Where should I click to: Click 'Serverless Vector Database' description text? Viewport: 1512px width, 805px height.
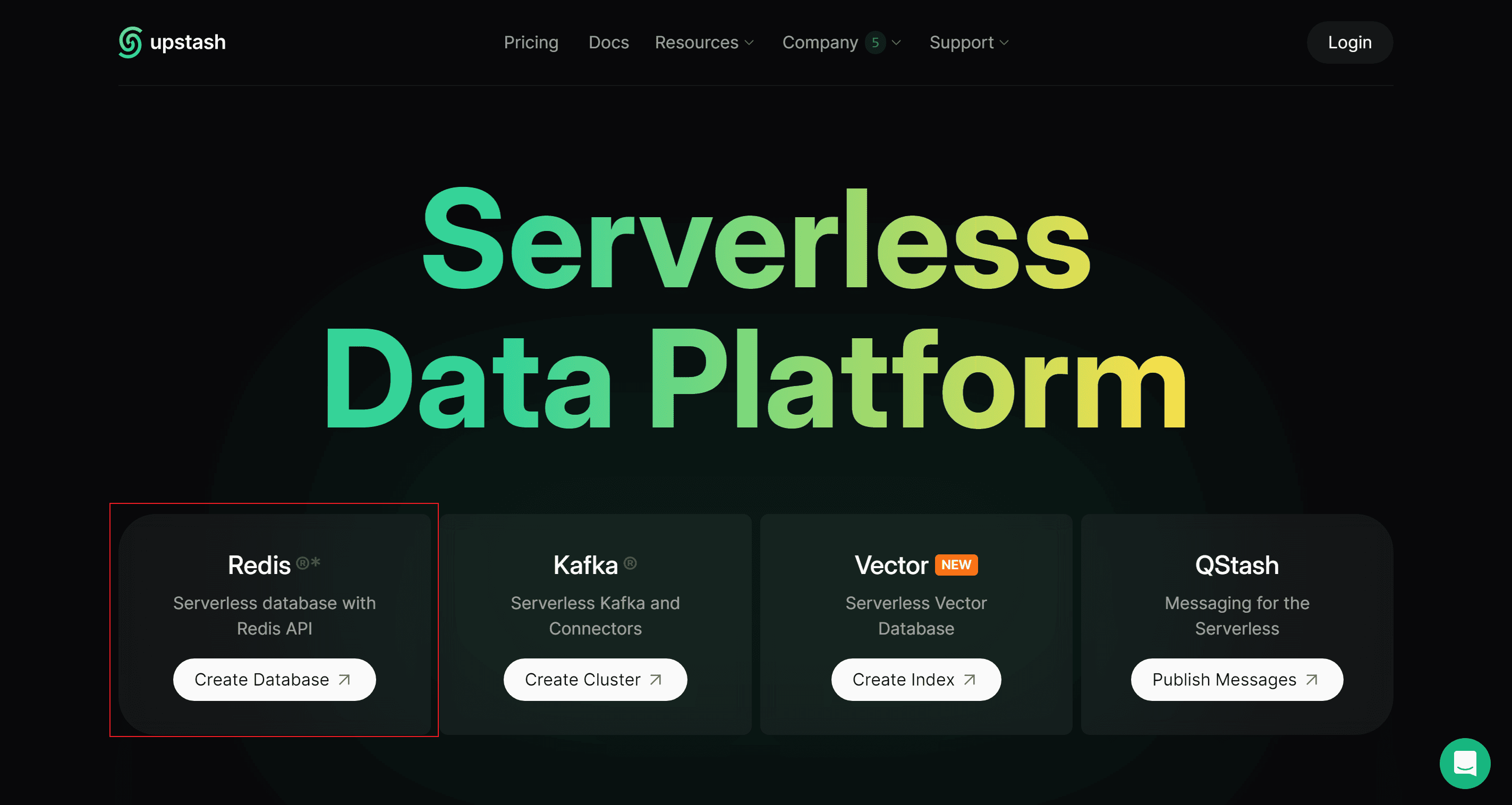[916, 615]
